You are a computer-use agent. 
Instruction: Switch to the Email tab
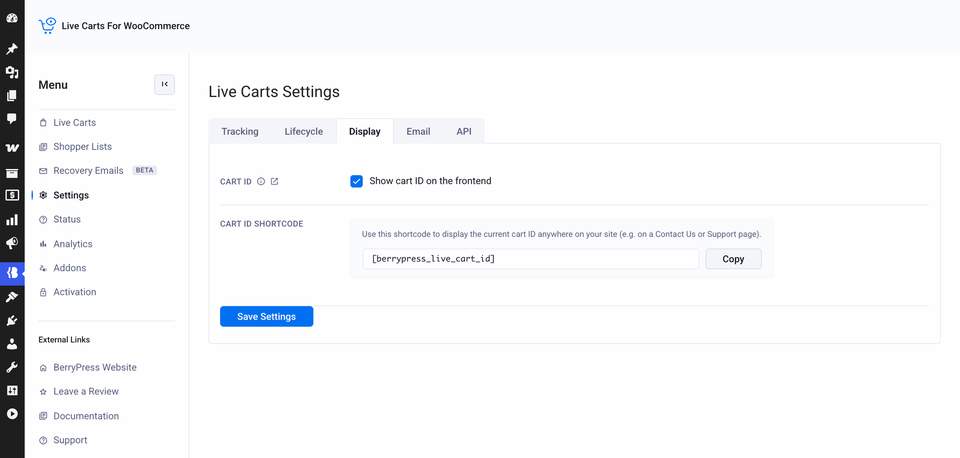pyautogui.click(x=418, y=132)
